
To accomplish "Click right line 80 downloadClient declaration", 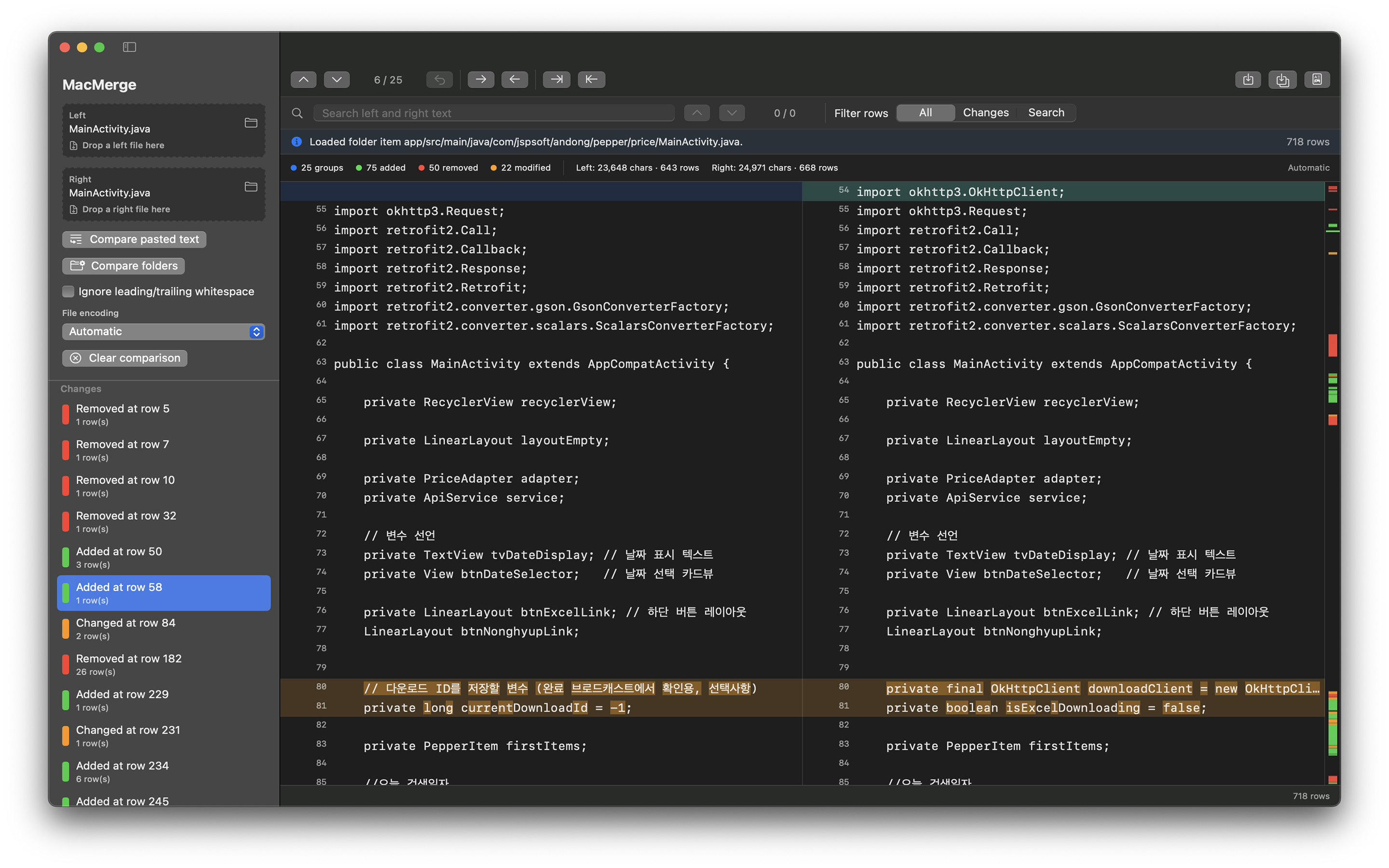I will point(1102,688).
